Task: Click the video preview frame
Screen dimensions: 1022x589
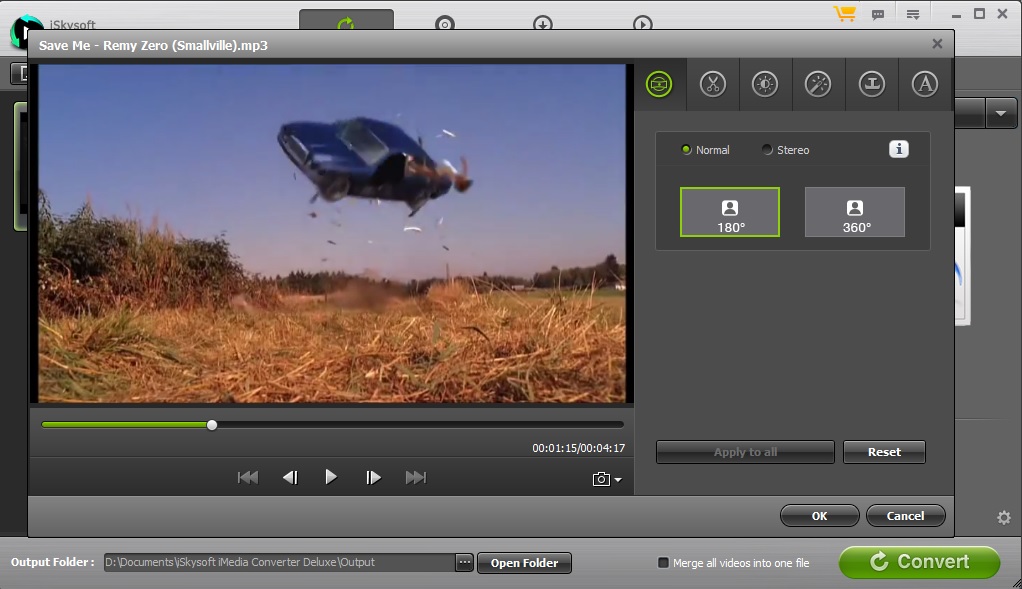Action: point(332,233)
